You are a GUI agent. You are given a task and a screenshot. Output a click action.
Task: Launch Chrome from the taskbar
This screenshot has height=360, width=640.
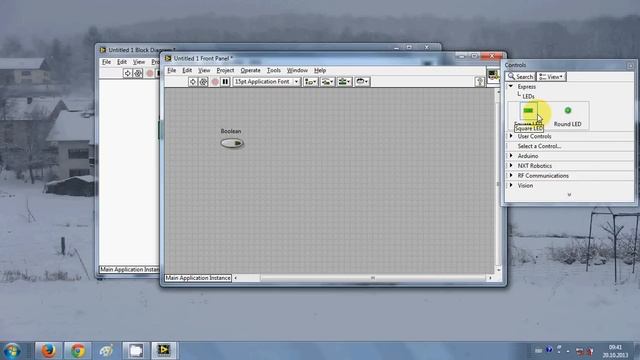click(x=77, y=350)
